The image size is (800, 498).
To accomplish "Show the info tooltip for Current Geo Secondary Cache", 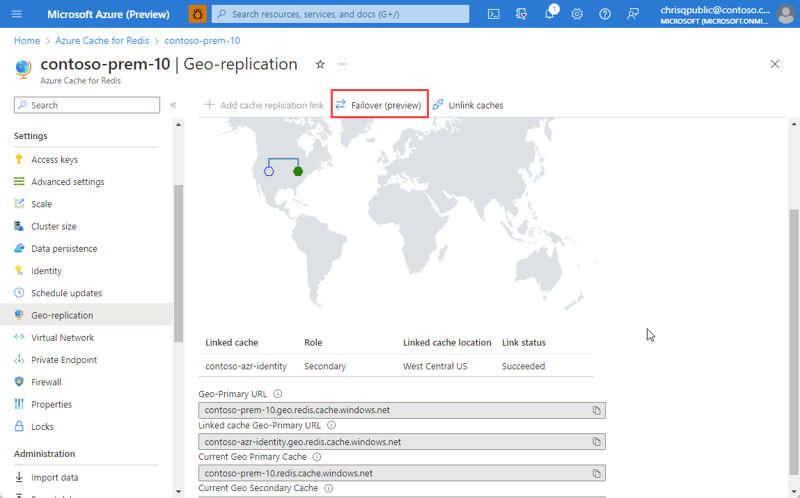I will click(x=329, y=488).
